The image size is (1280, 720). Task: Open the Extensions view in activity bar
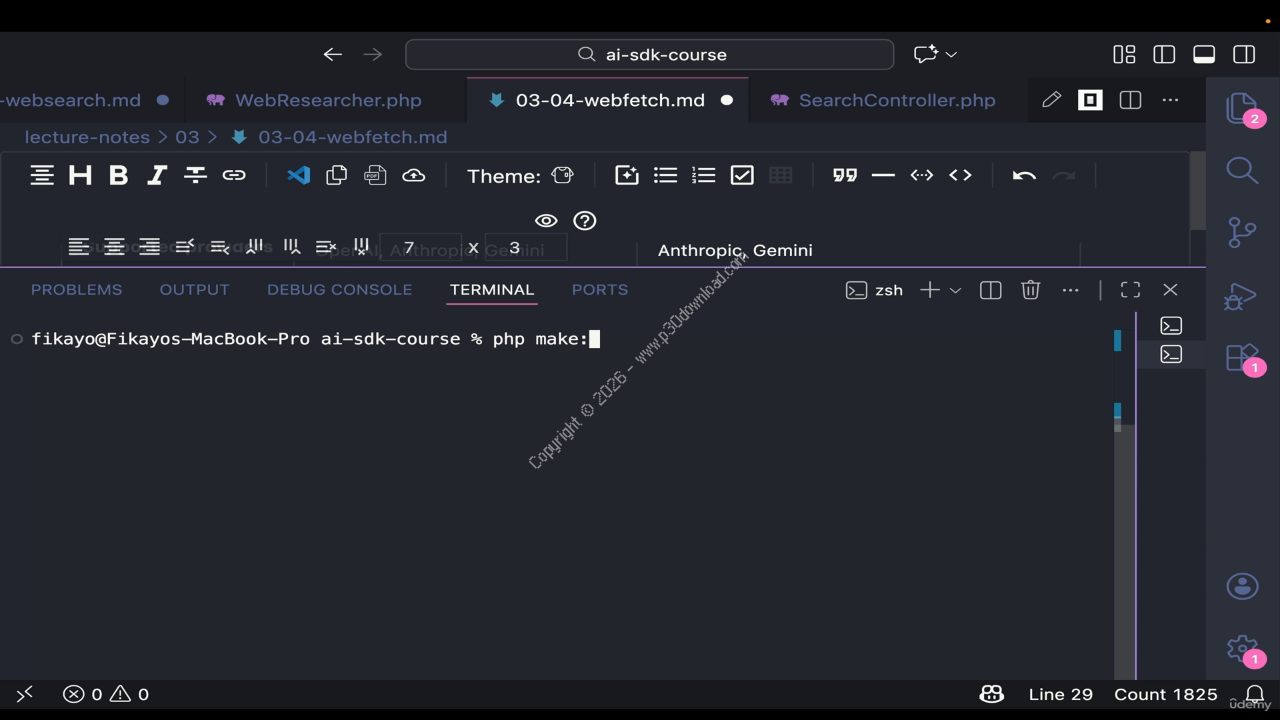pos(1242,357)
